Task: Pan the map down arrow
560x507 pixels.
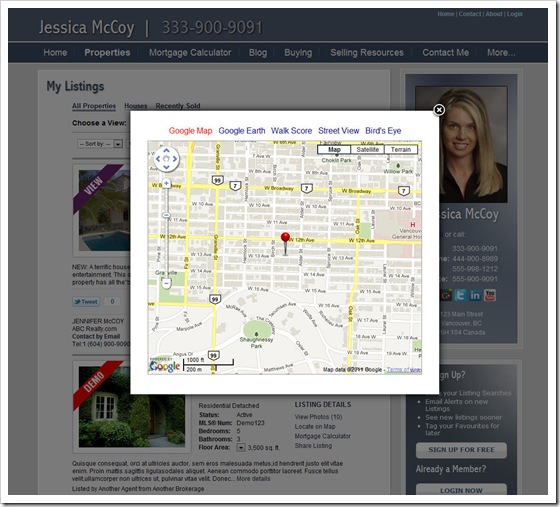Action: 166,167
